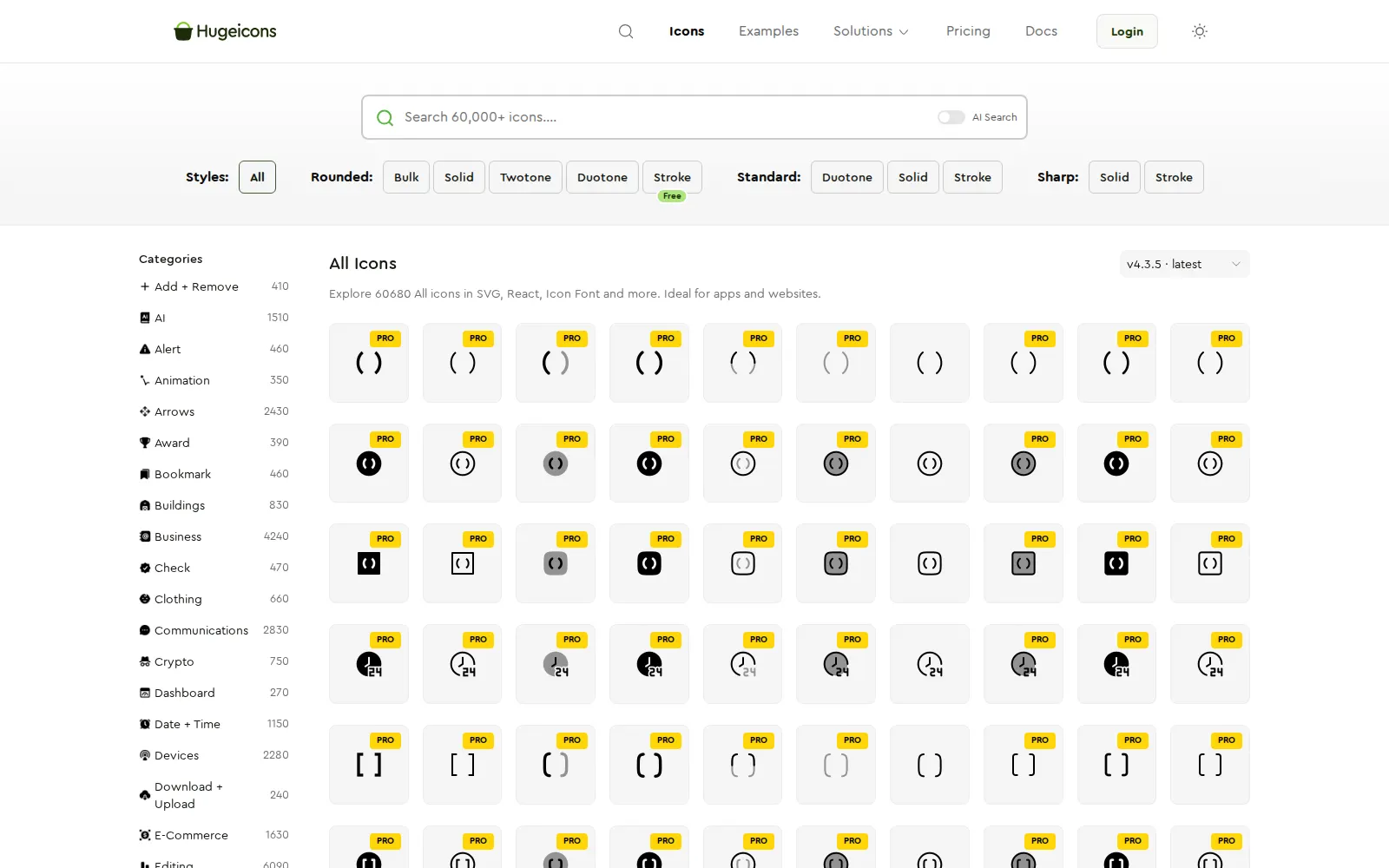Select the Rounded Twotone style filter

(x=525, y=177)
